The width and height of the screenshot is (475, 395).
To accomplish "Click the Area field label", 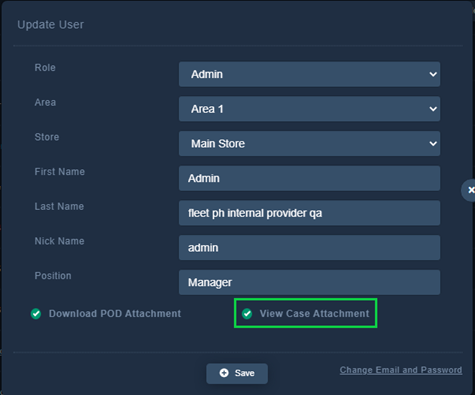I will [x=45, y=102].
